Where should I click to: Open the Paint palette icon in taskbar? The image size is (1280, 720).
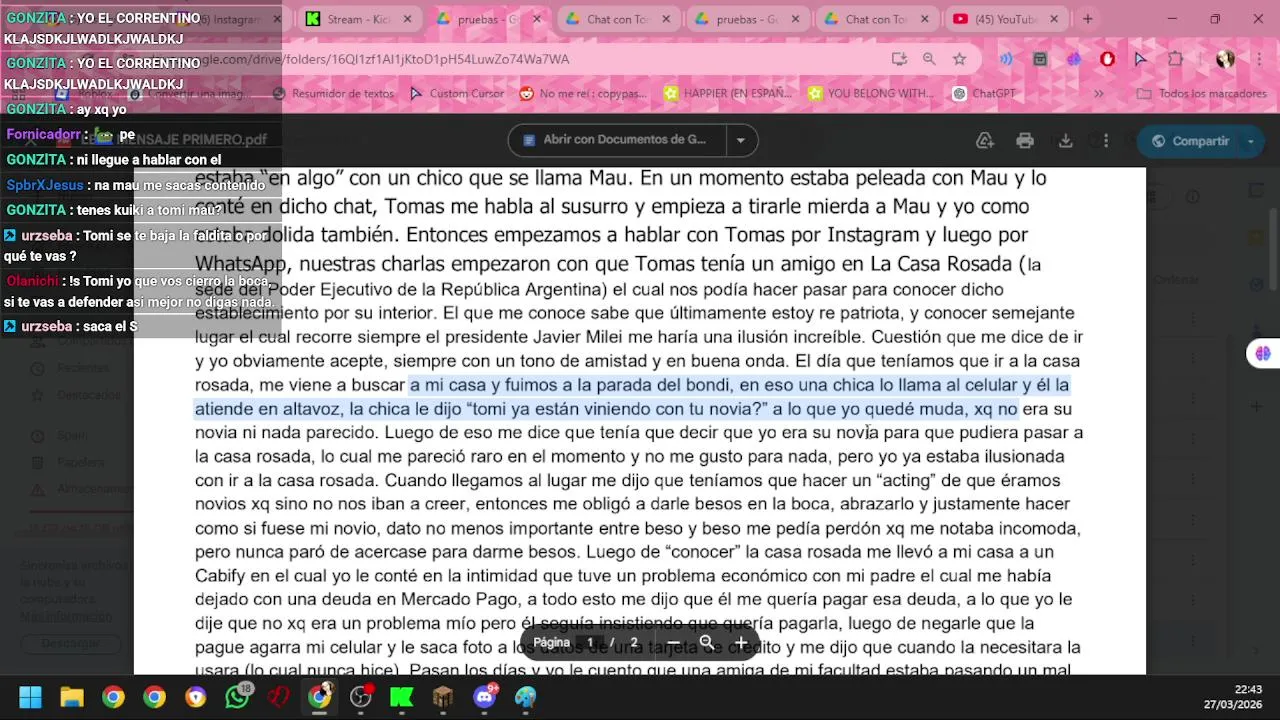526,697
